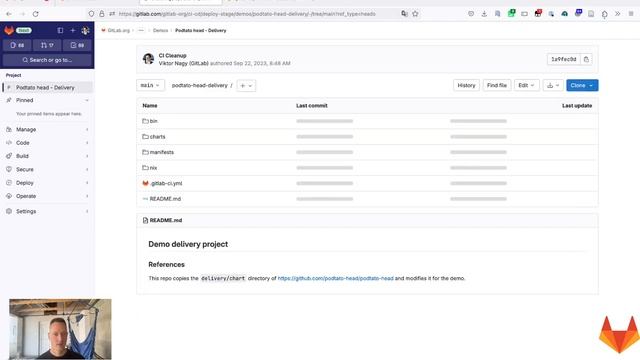Click the podtato-head-delivery path link
The width and height of the screenshot is (640, 360).
200,85
